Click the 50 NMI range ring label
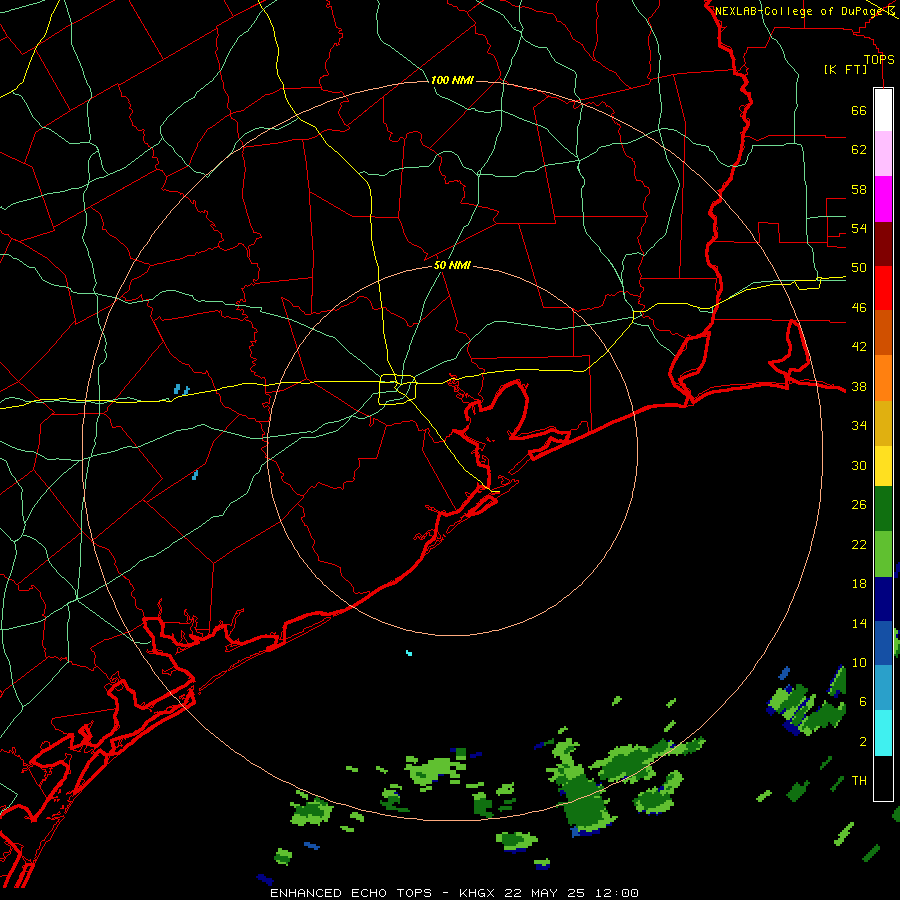Screen dimensions: 900x900 pyautogui.click(x=452, y=265)
